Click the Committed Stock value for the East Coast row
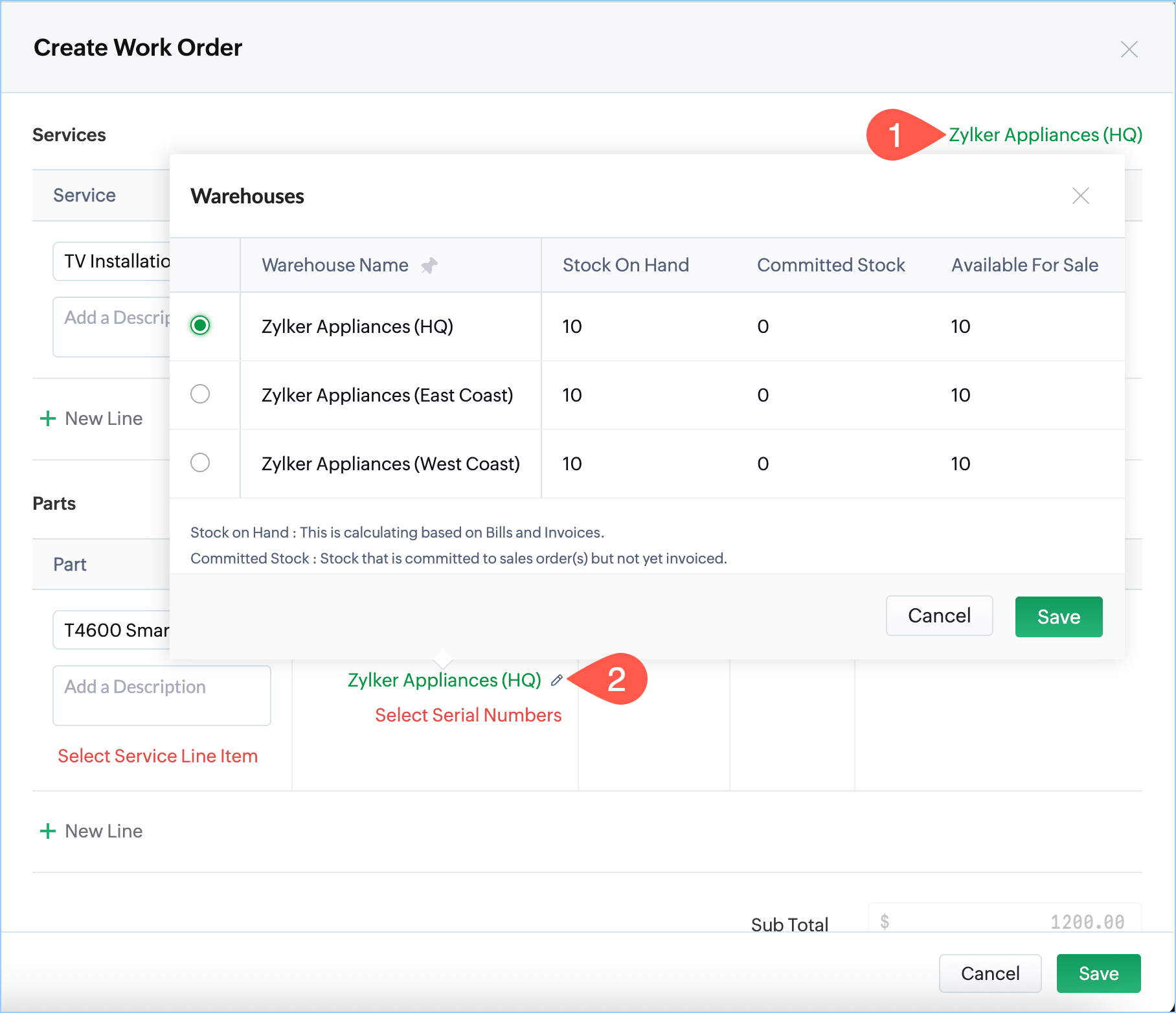This screenshot has width=1176, height=1013. (x=763, y=395)
